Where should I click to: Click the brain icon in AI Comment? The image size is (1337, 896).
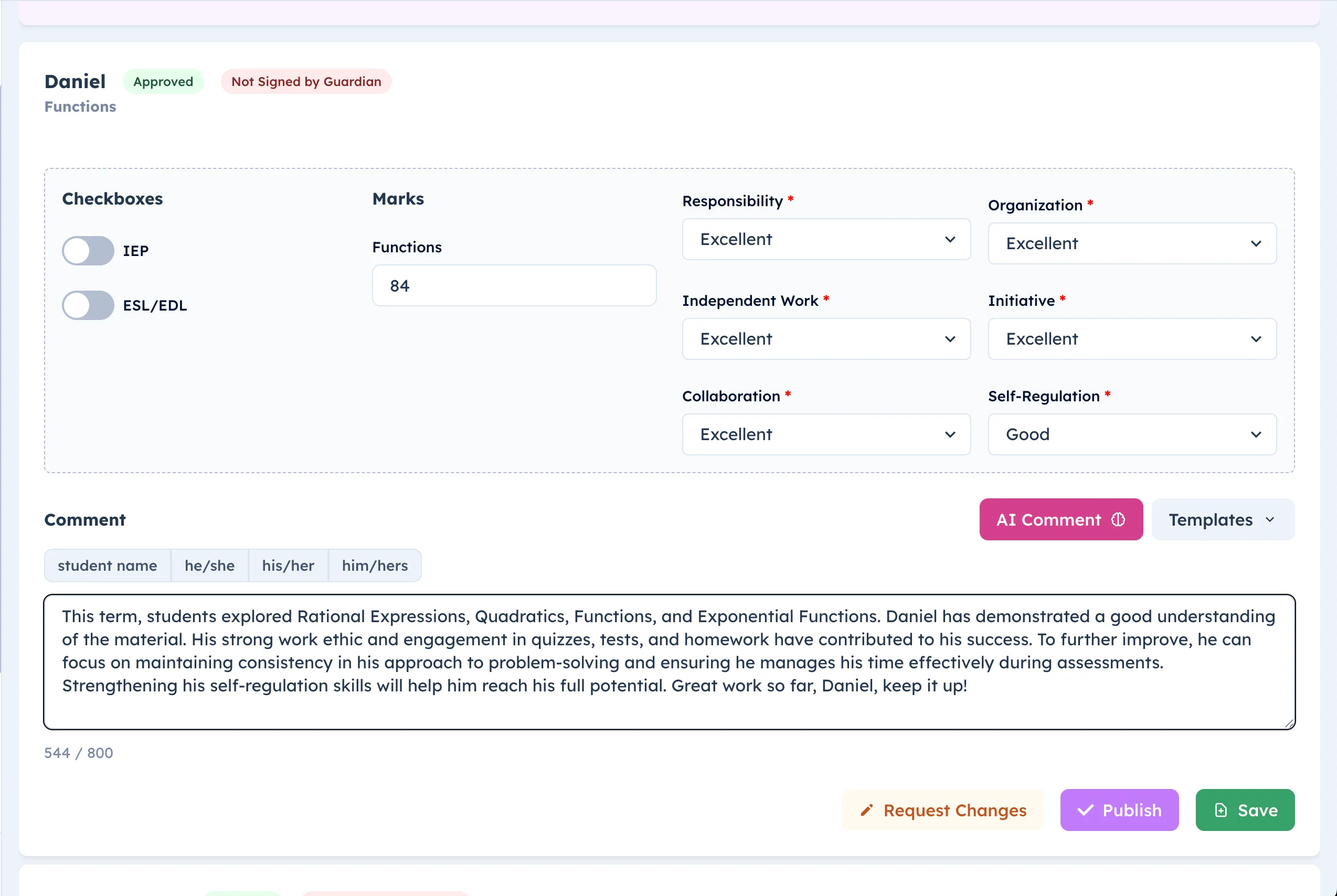coord(1118,519)
